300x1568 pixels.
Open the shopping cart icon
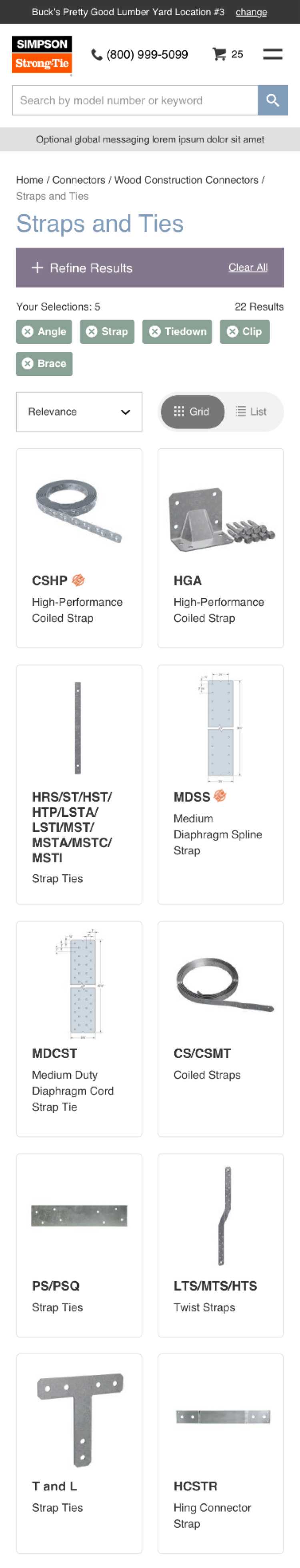pyautogui.click(x=219, y=54)
